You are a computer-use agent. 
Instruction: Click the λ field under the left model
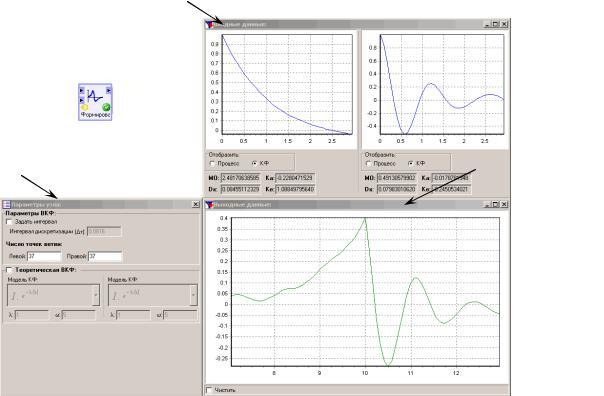pos(32,315)
